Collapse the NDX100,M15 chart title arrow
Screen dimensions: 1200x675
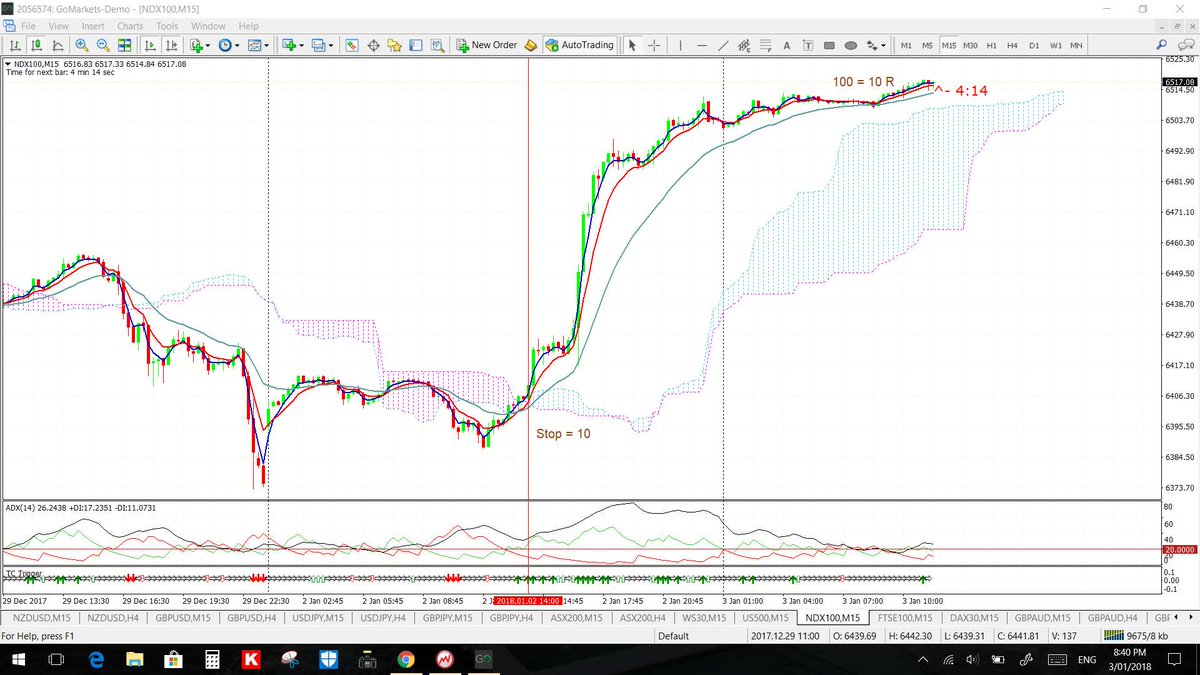(8, 64)
